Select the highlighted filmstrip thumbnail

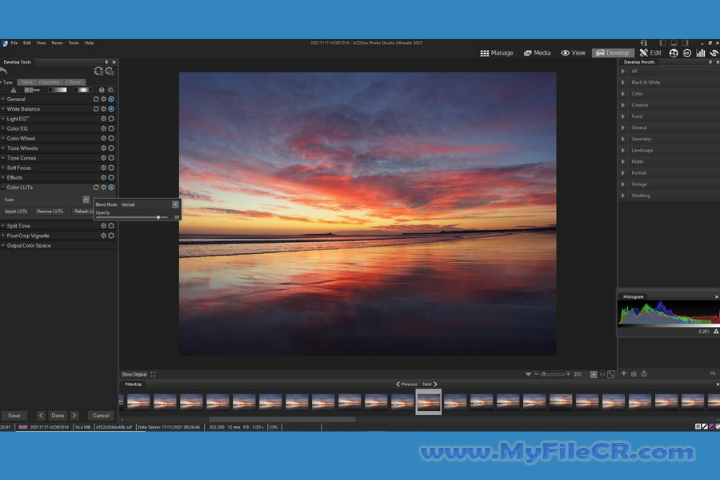[428, 402]
